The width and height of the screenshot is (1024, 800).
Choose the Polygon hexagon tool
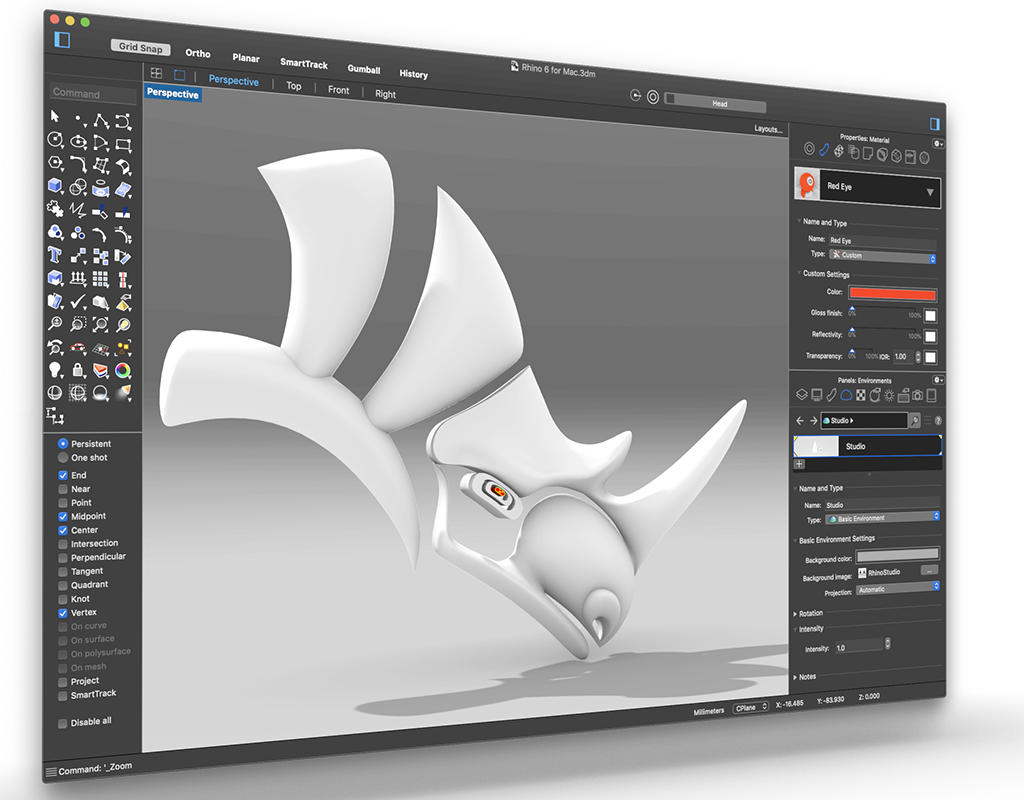pos(56,163)
